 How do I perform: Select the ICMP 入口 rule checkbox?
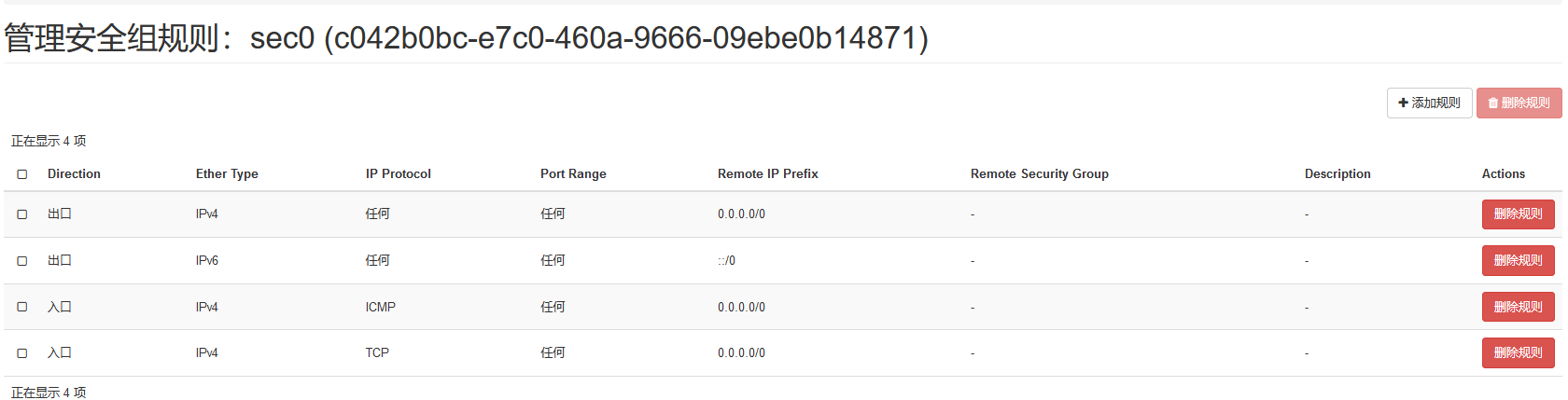22,307
